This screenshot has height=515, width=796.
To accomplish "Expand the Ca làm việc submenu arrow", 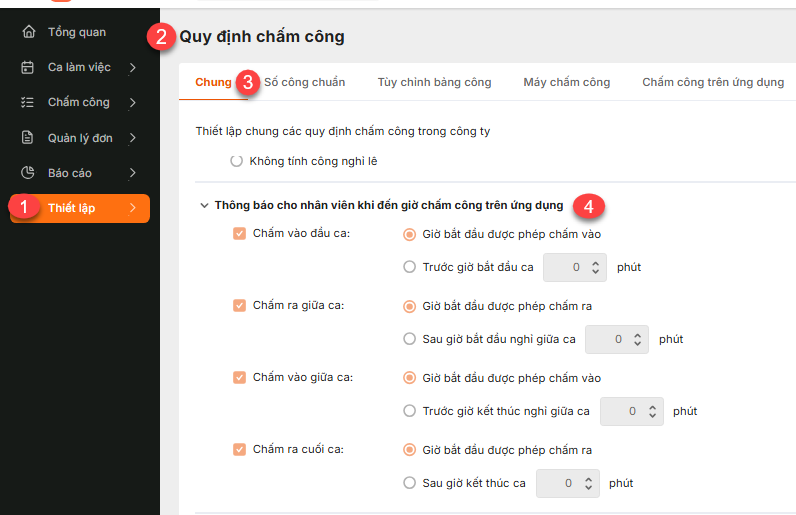I will [x=133, y=68].
